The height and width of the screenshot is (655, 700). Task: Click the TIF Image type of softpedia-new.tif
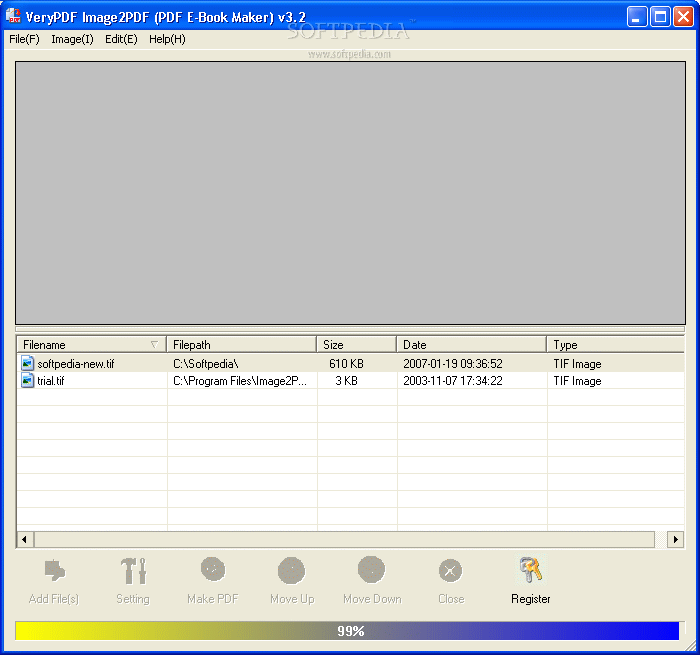click(577, 364)
